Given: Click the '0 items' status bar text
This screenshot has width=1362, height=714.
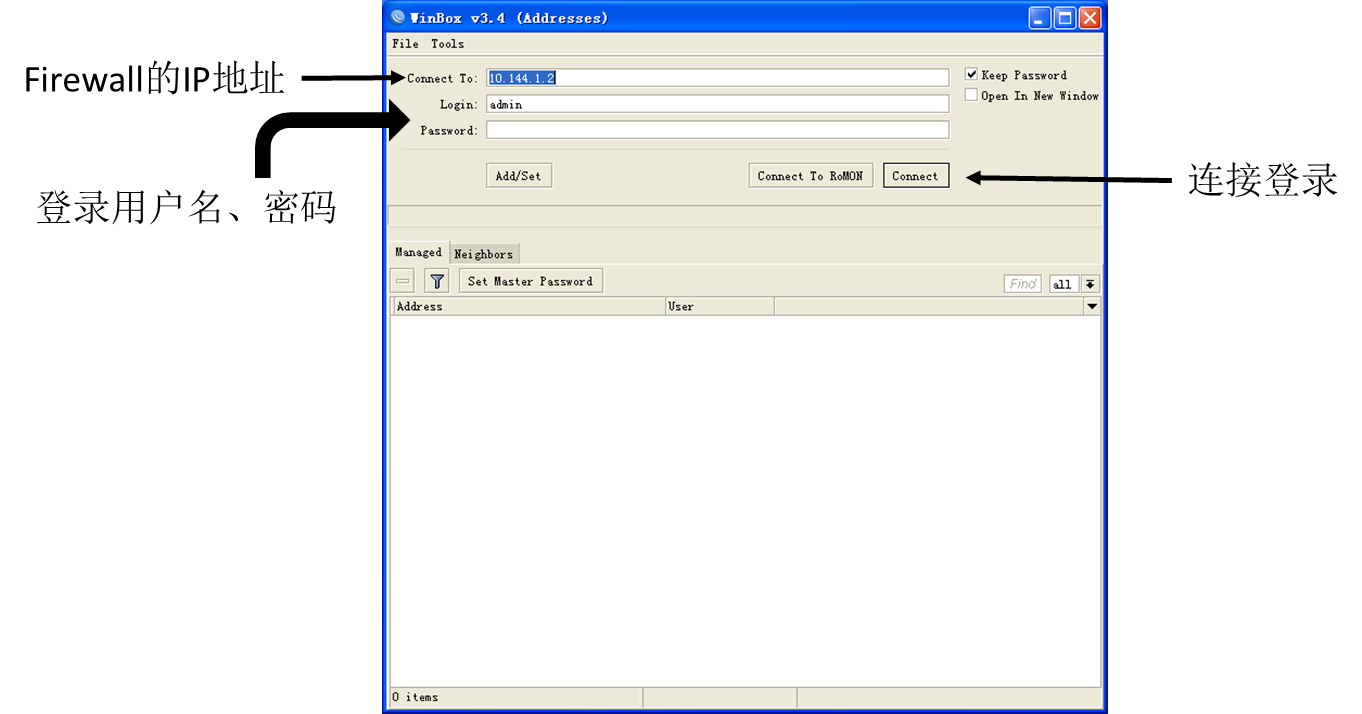Looking at the screenshot, I should click(415, 697).
